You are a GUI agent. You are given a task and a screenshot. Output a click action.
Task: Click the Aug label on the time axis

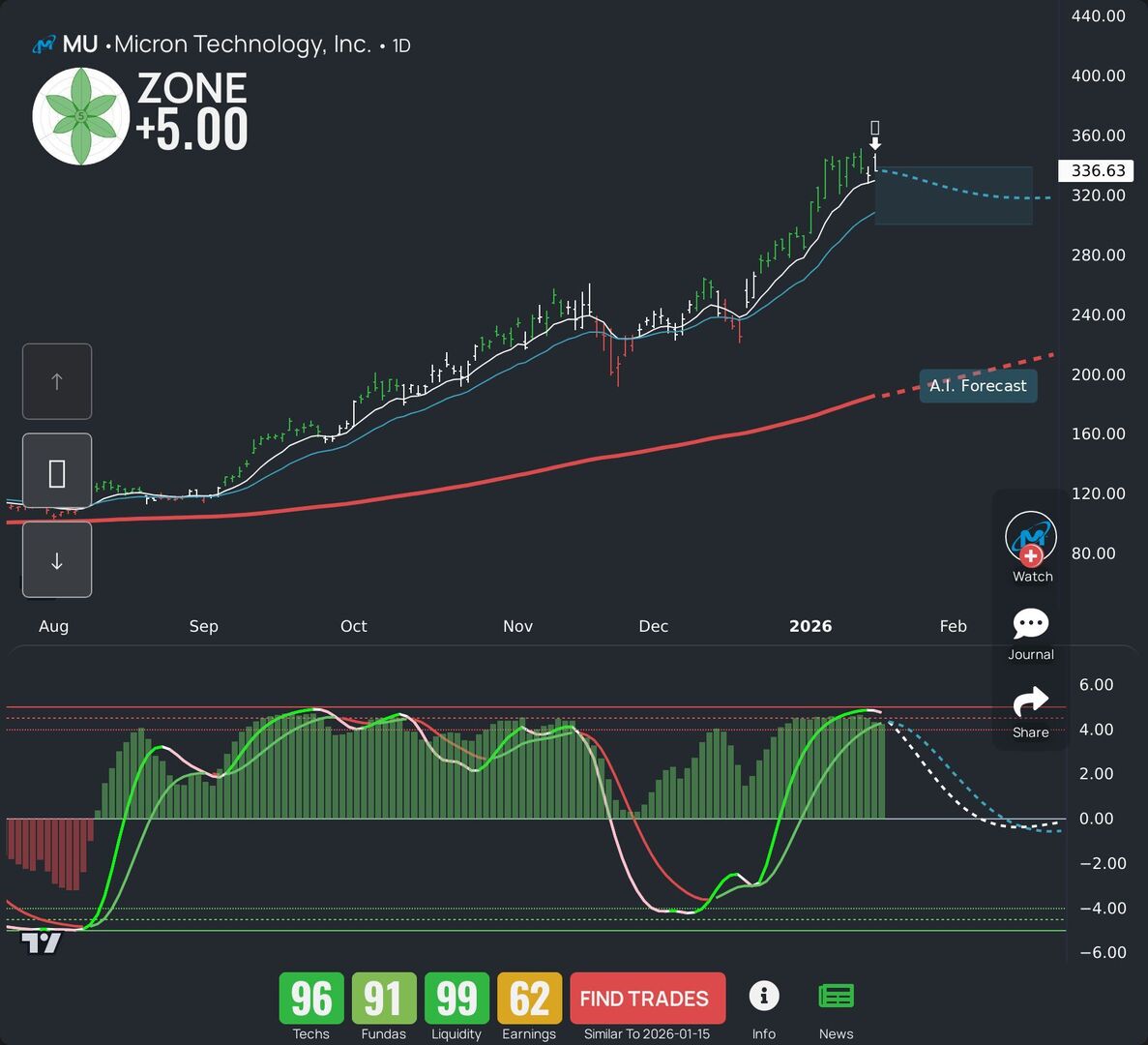pyautogui.click(x=53, y=626)
